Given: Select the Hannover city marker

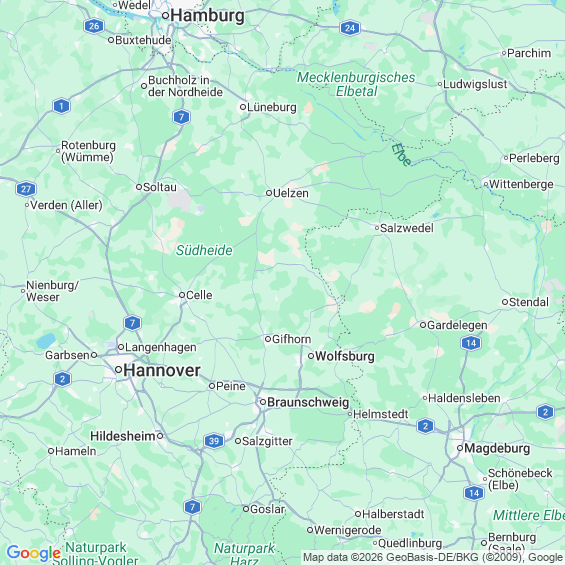Looking at the screenshot, I should (x=118, y=369).
